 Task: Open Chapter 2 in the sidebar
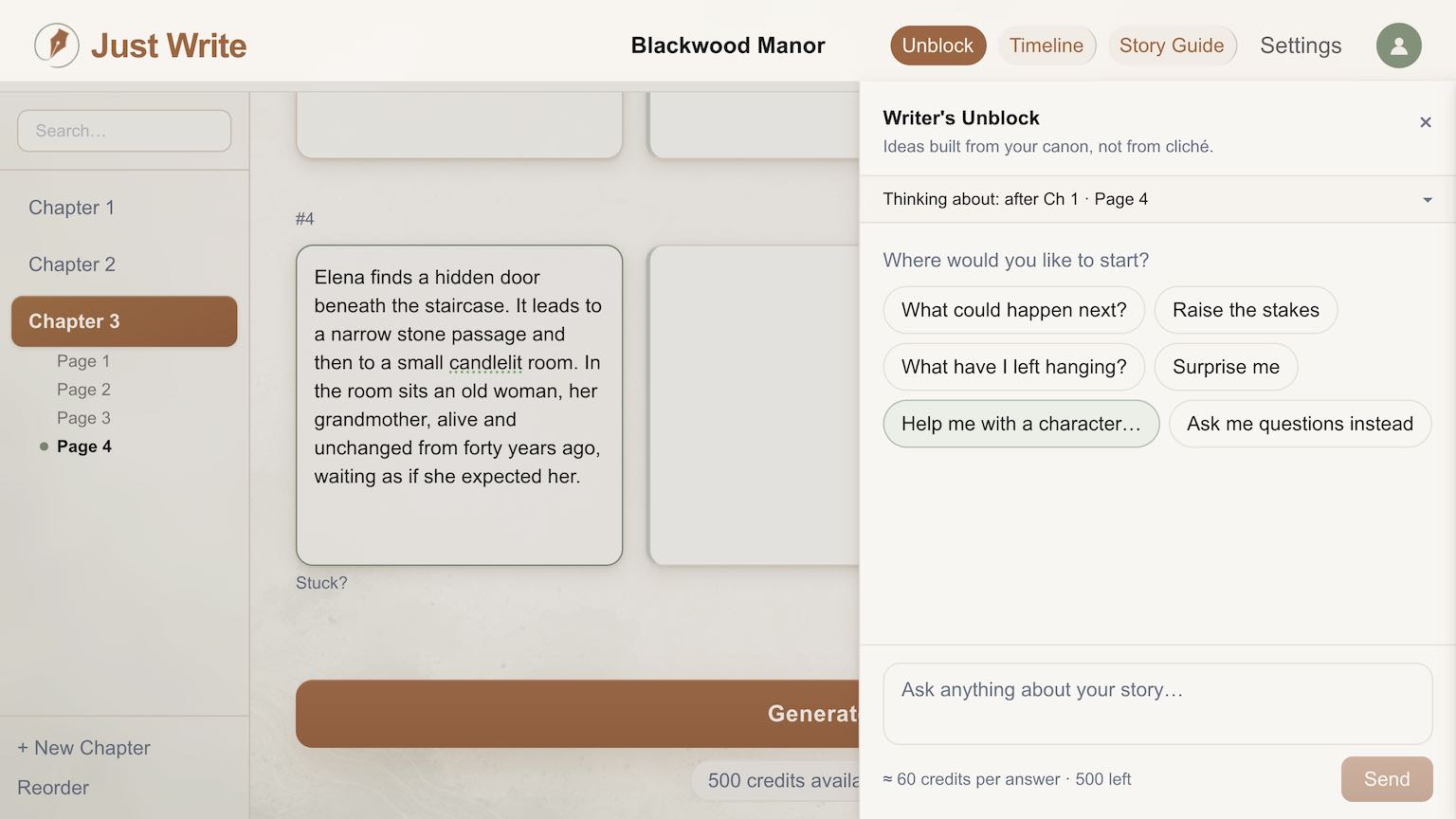124,264
